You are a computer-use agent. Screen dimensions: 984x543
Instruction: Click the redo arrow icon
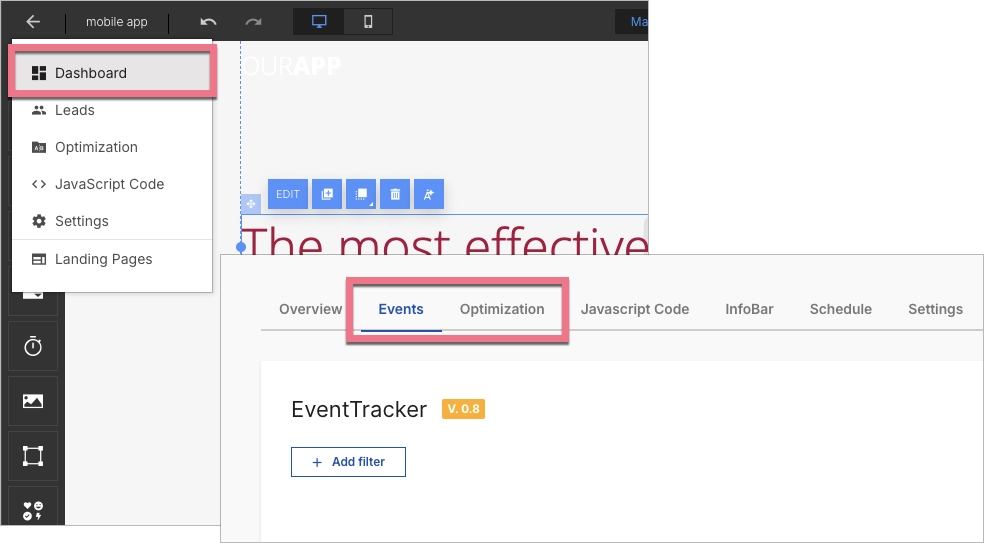(254, 21)
